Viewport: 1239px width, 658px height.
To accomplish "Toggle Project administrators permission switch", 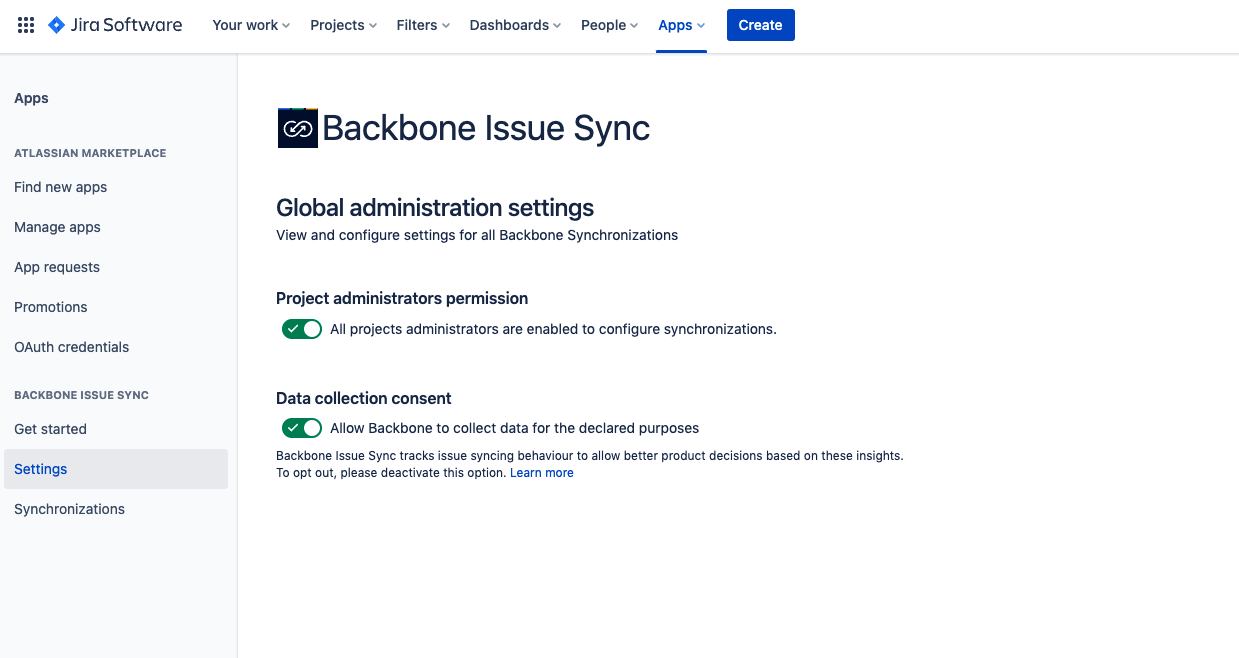I will coord(301,329).
